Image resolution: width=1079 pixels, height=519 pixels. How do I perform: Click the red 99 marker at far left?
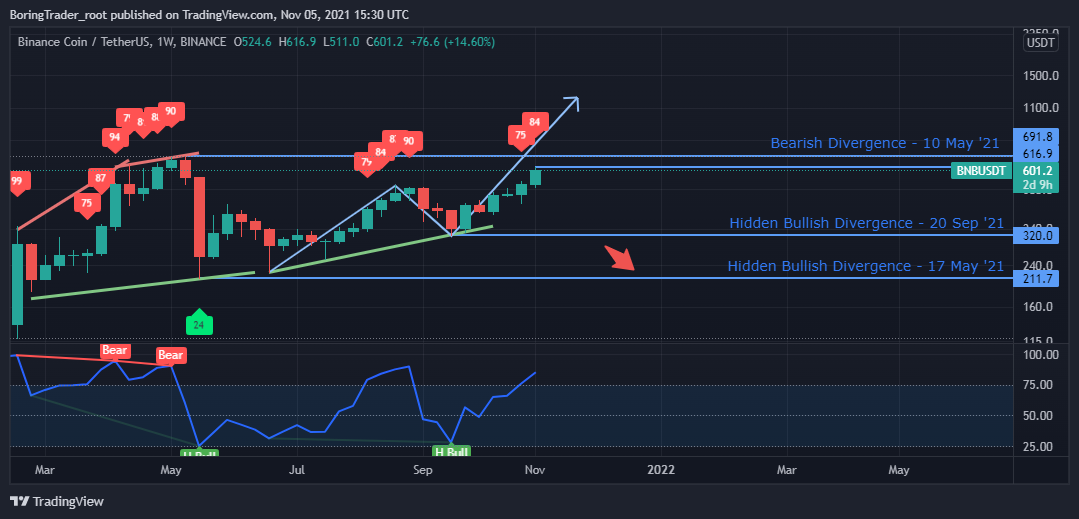coord(17,181)
